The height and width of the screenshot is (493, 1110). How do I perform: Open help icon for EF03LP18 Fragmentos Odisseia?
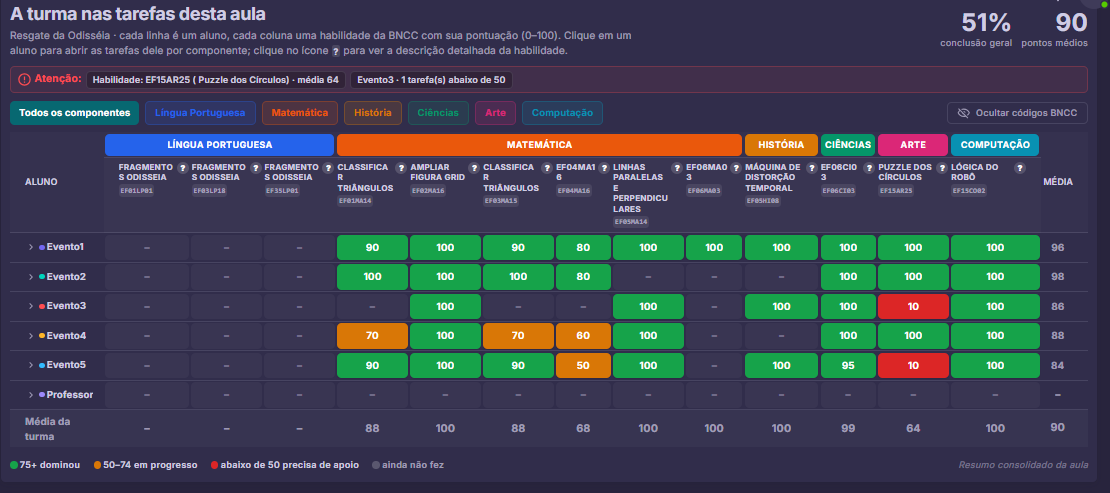tap(255, 168)
